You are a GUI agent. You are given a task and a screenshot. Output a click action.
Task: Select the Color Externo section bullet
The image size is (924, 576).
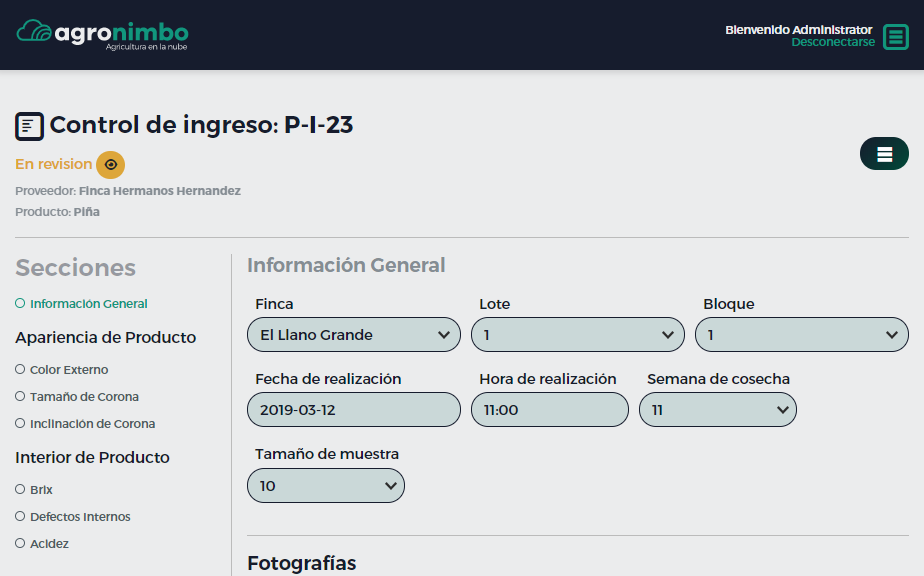click(20, 369)
